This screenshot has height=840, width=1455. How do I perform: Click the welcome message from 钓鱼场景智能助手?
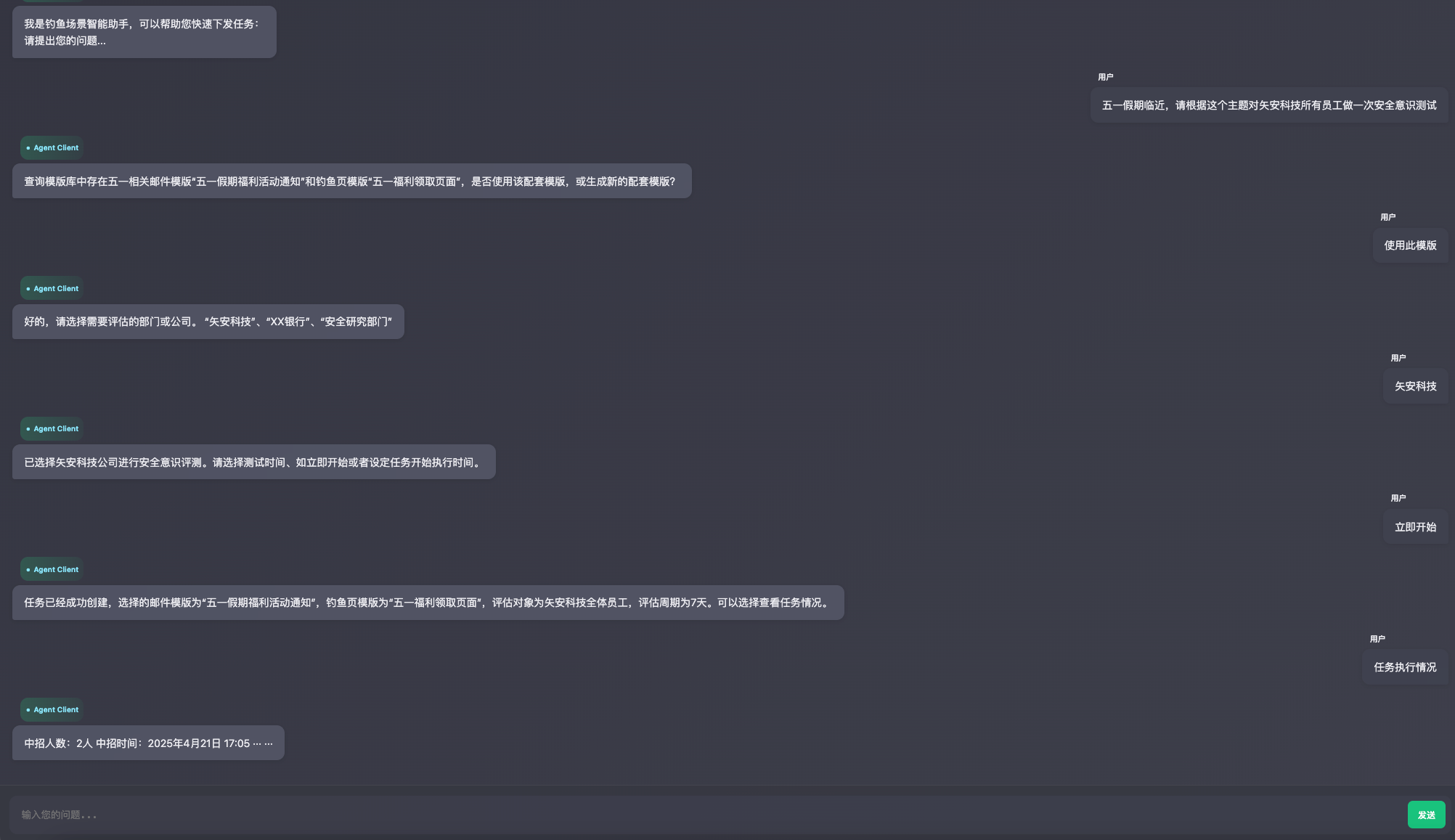pos(144,33)
